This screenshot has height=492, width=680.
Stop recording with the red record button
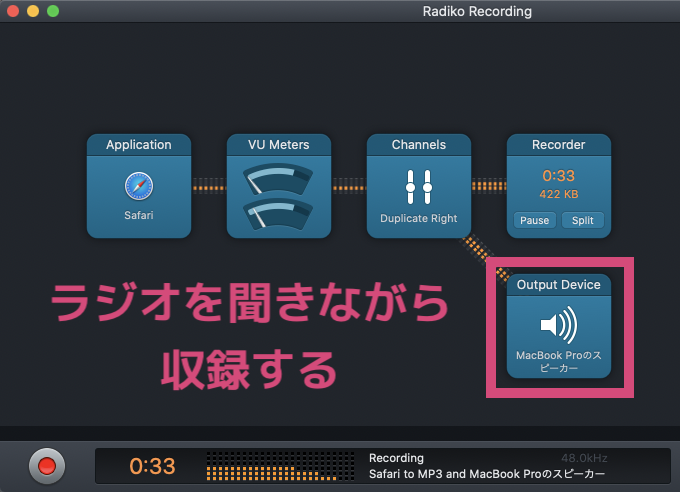click(47, 466)
